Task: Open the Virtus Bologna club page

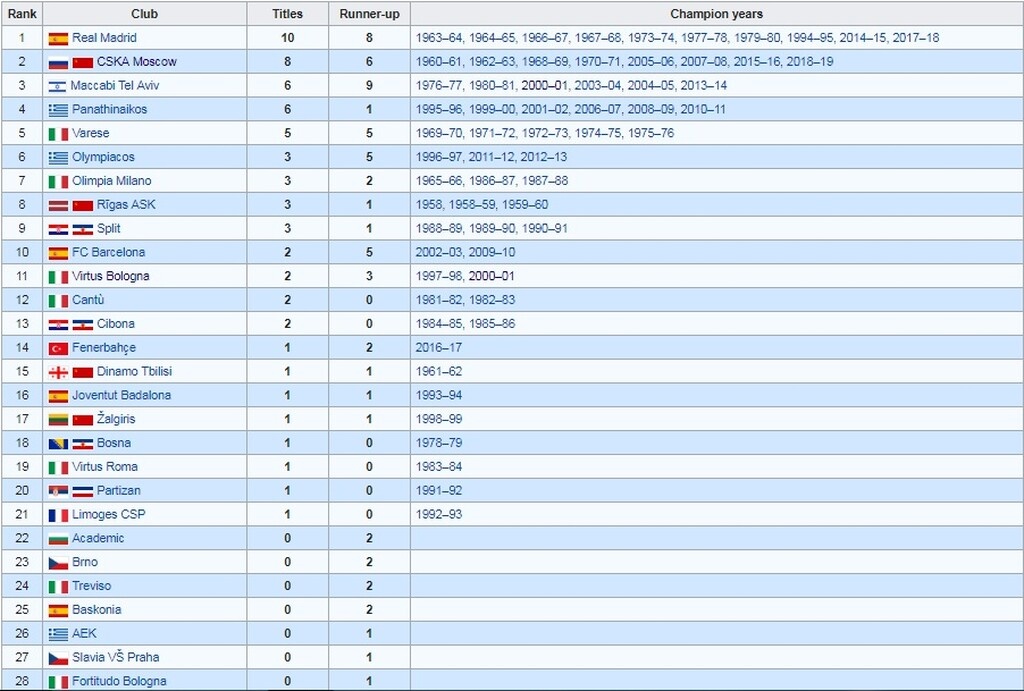Action: coord(110,276)
